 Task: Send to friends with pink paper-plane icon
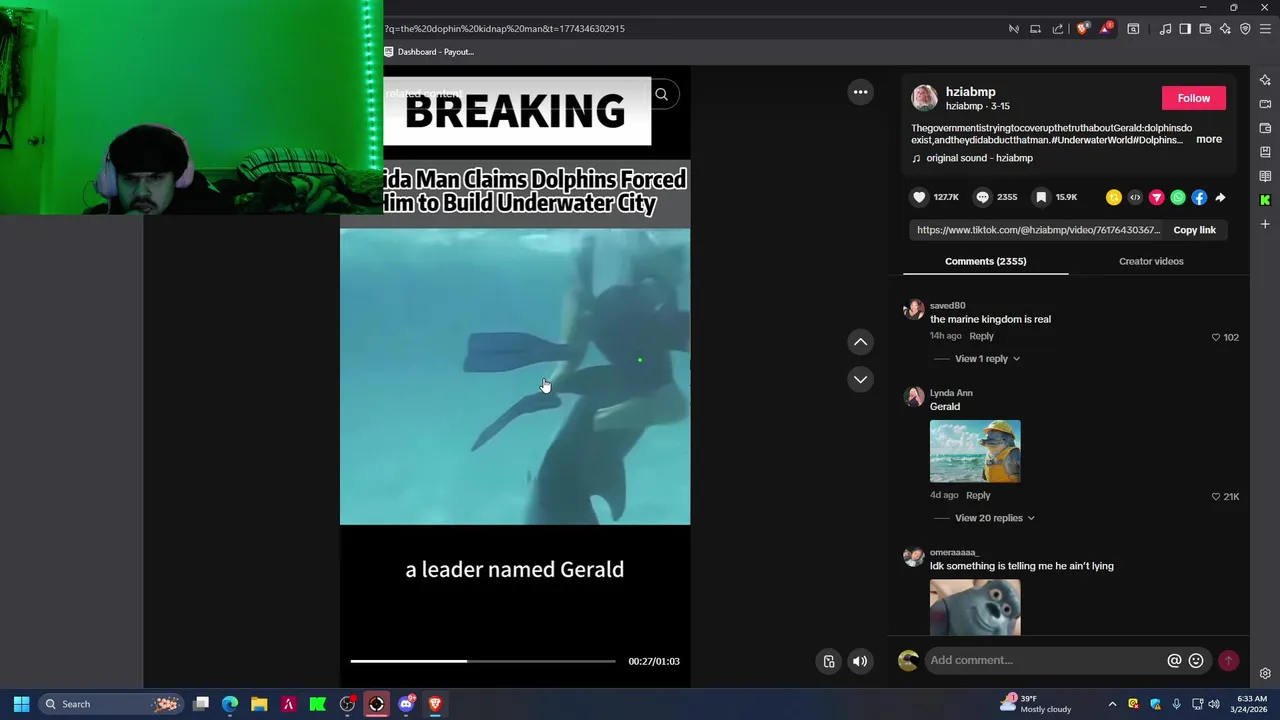(1156, 198)
